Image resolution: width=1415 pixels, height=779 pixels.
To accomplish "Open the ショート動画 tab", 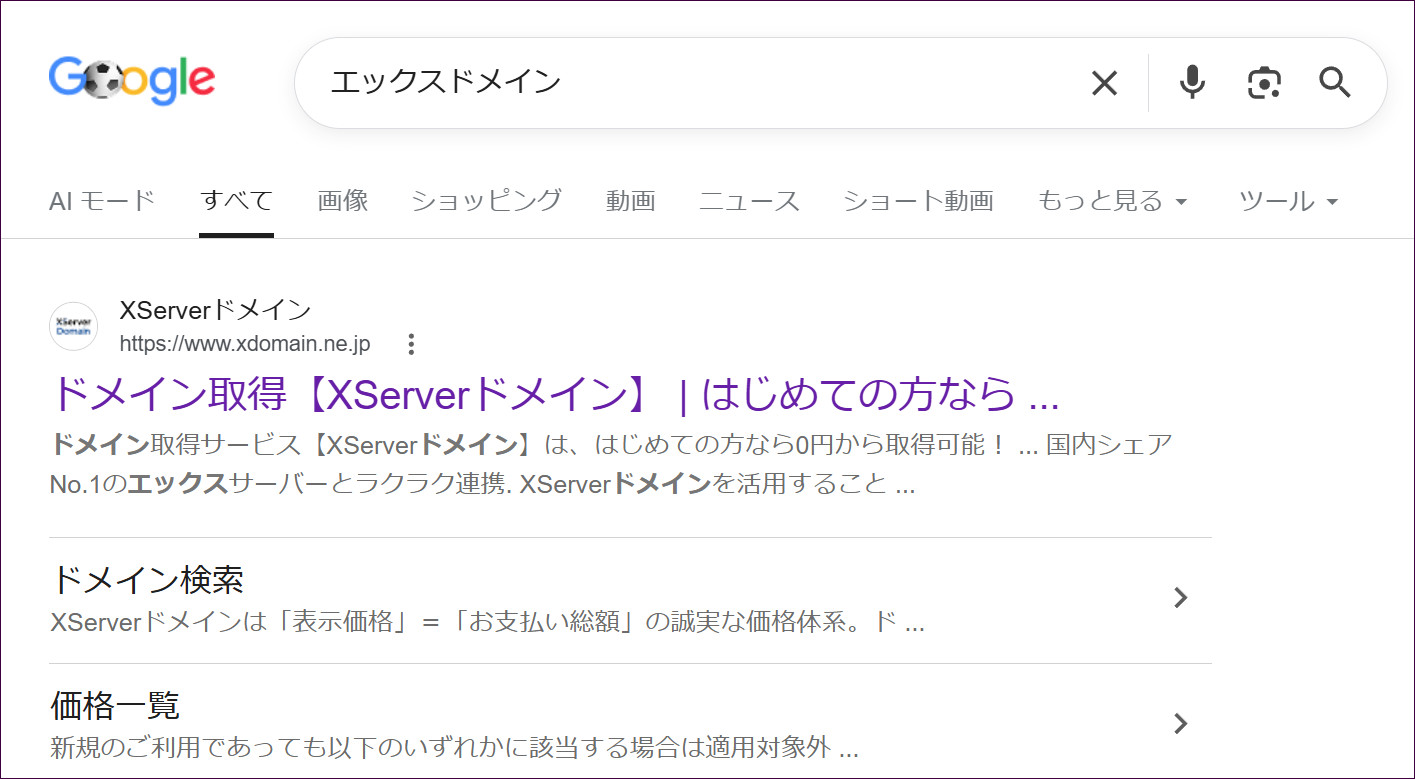I will [x=918, y=201].
